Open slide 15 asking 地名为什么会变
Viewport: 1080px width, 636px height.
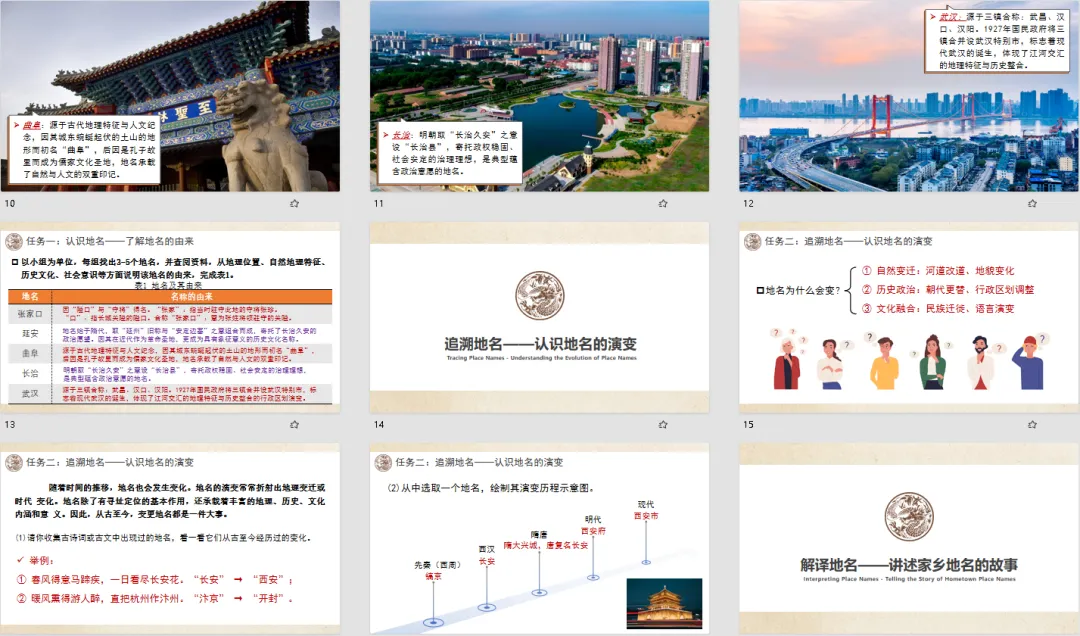[x=908, y=318]
